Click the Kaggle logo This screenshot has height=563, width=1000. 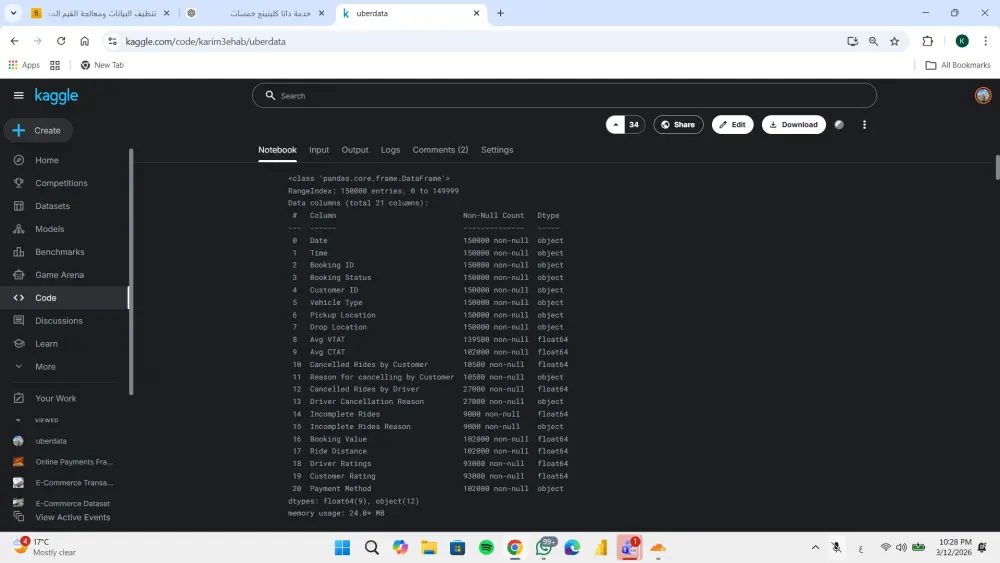tap(56, 96)
